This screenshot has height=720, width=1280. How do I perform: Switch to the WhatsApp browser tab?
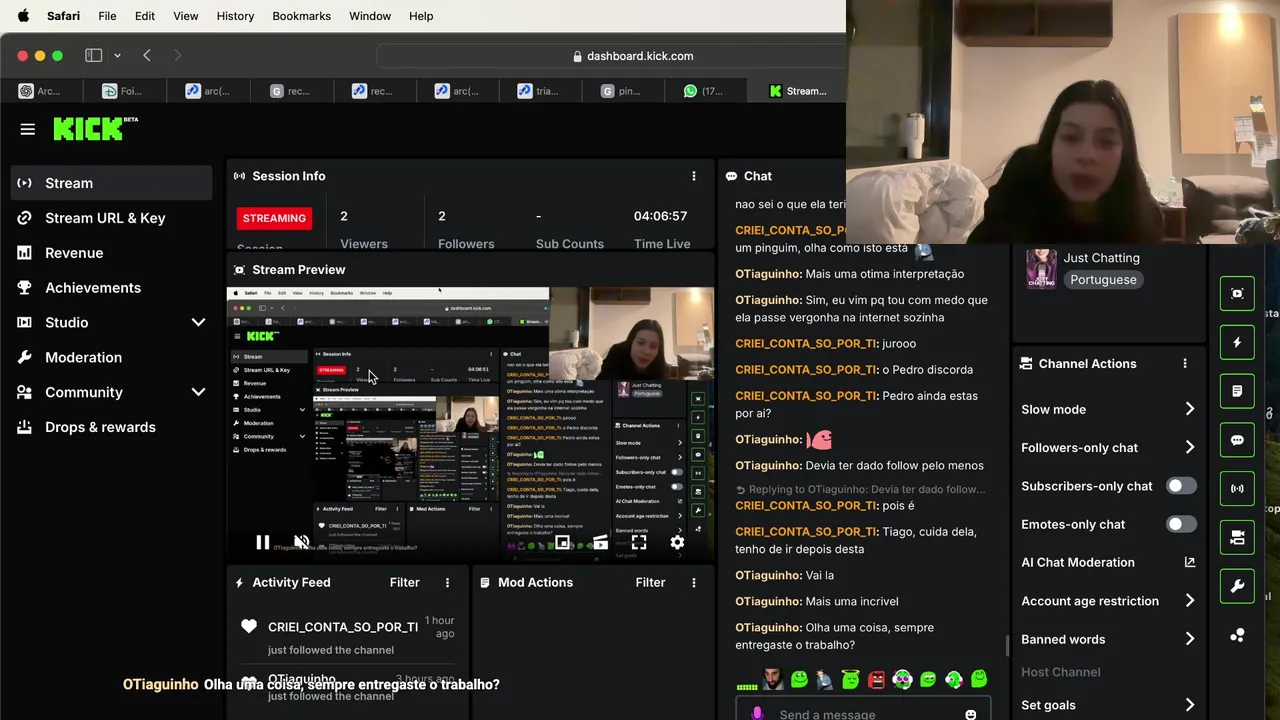[x=704, y=91]
